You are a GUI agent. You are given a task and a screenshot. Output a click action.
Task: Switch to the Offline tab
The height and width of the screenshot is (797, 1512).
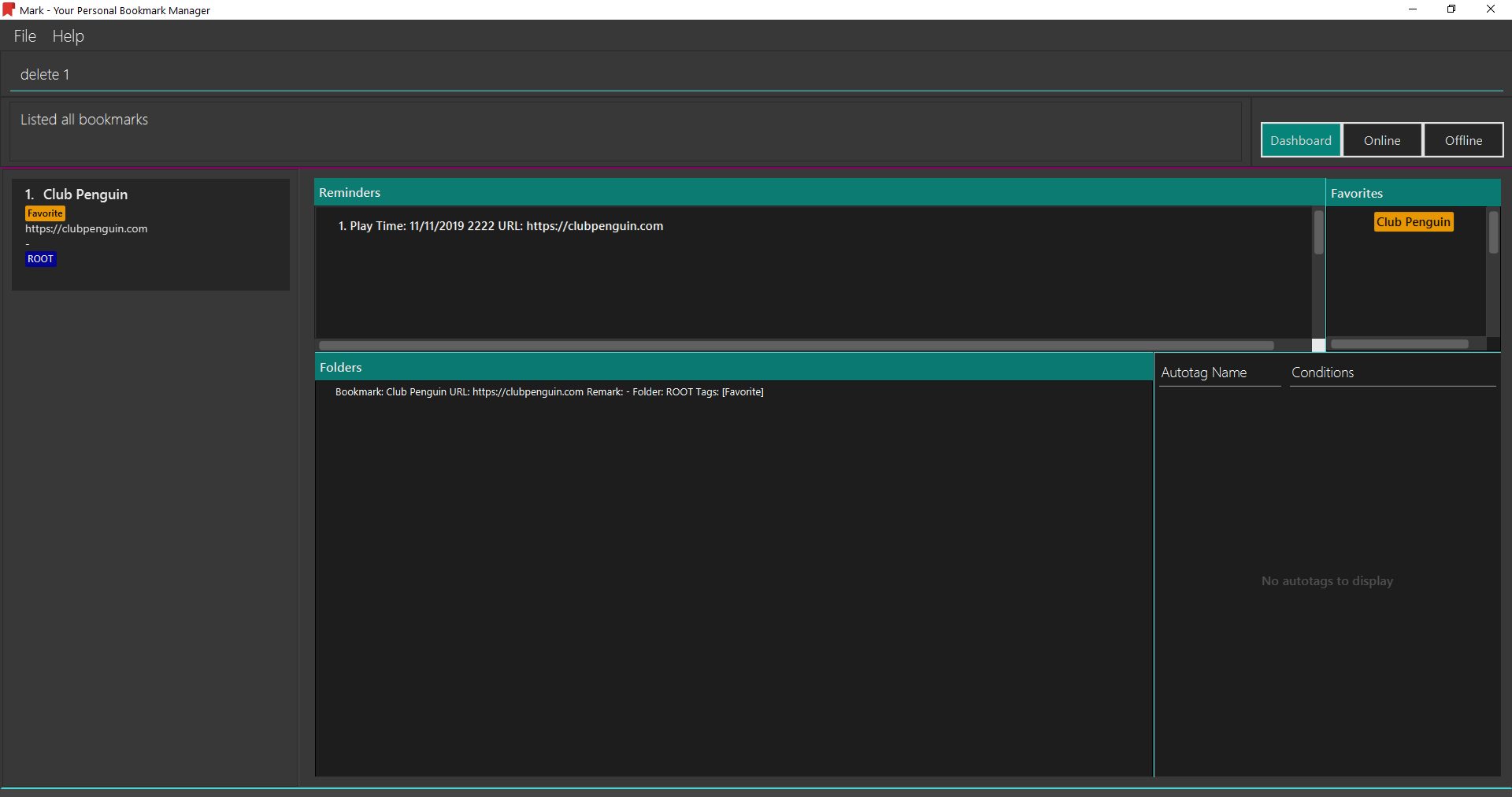click(x=1463, y=140)
